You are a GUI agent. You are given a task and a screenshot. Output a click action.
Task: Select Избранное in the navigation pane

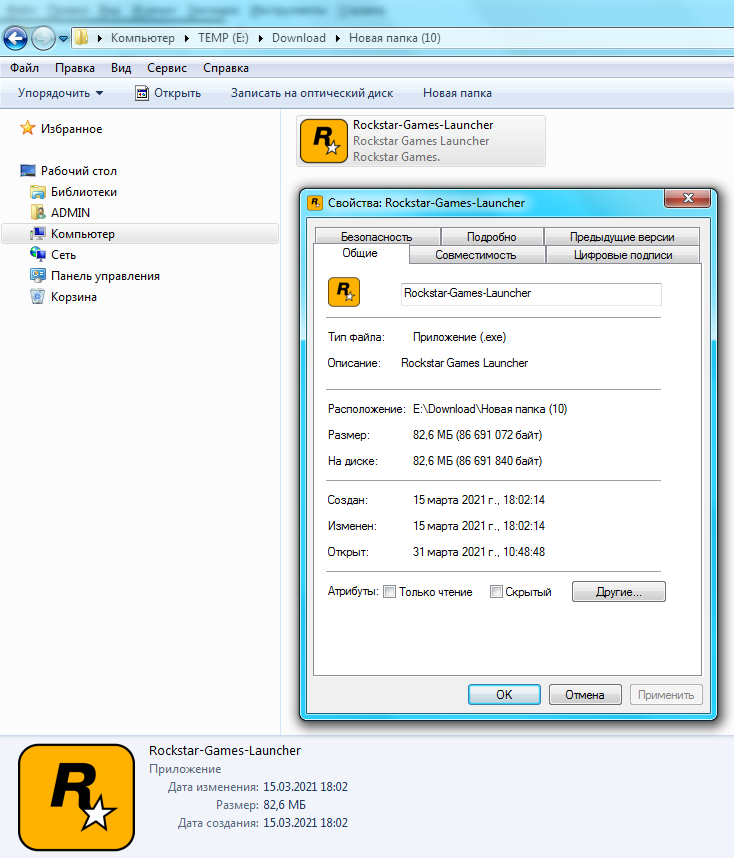[72, 129]
